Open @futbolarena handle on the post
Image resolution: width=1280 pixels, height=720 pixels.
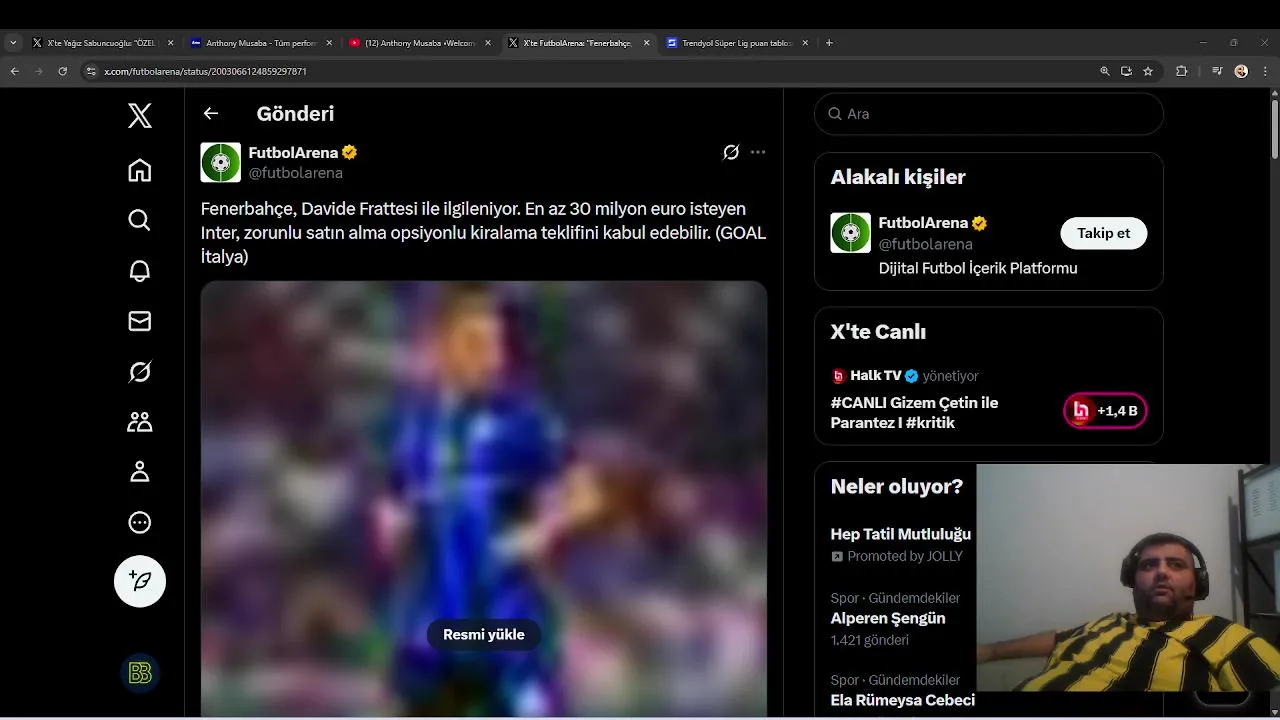click(x=296, y=173)
